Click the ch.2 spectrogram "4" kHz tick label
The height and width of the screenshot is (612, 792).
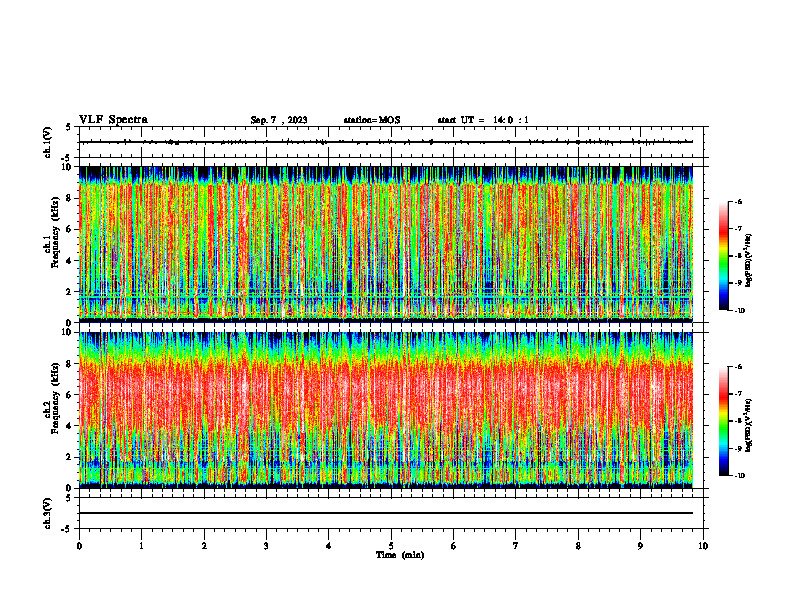[x=70, y=426]
